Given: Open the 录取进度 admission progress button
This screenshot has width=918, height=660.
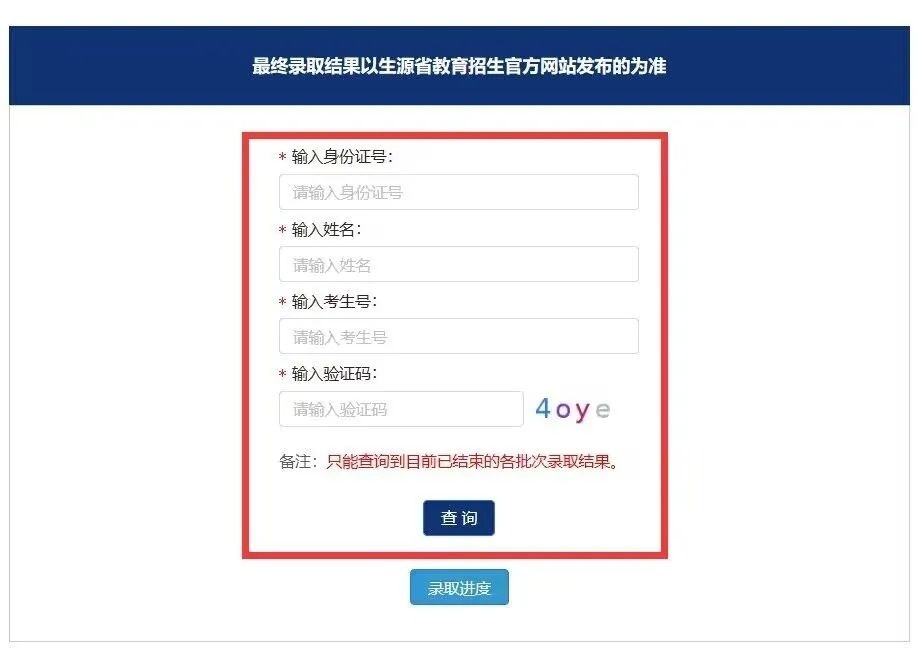Looking at the screenshot, I should click(459, 587).
